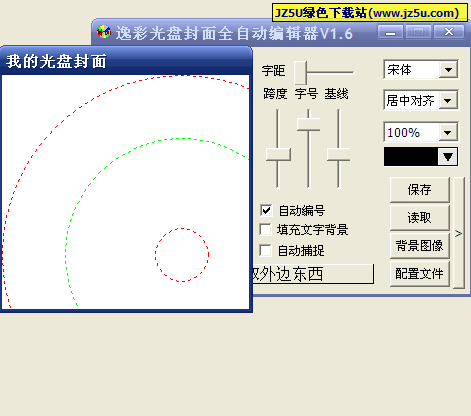Open the 100% zoom dropdown
The width and height of the screenshot is (471, 416).
448,132
